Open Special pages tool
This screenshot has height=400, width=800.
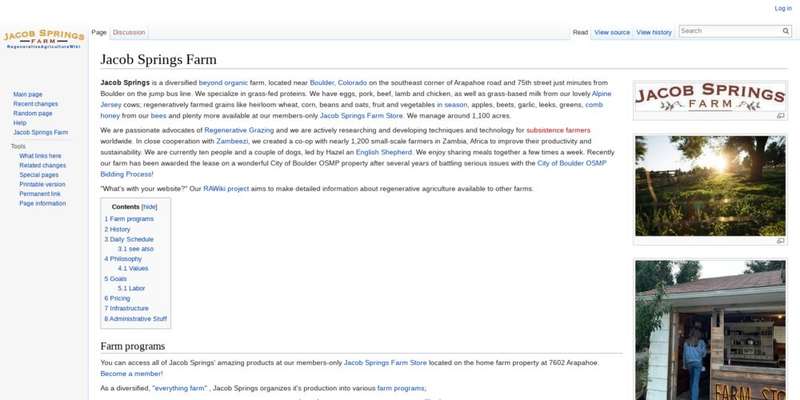click(39, 175)
